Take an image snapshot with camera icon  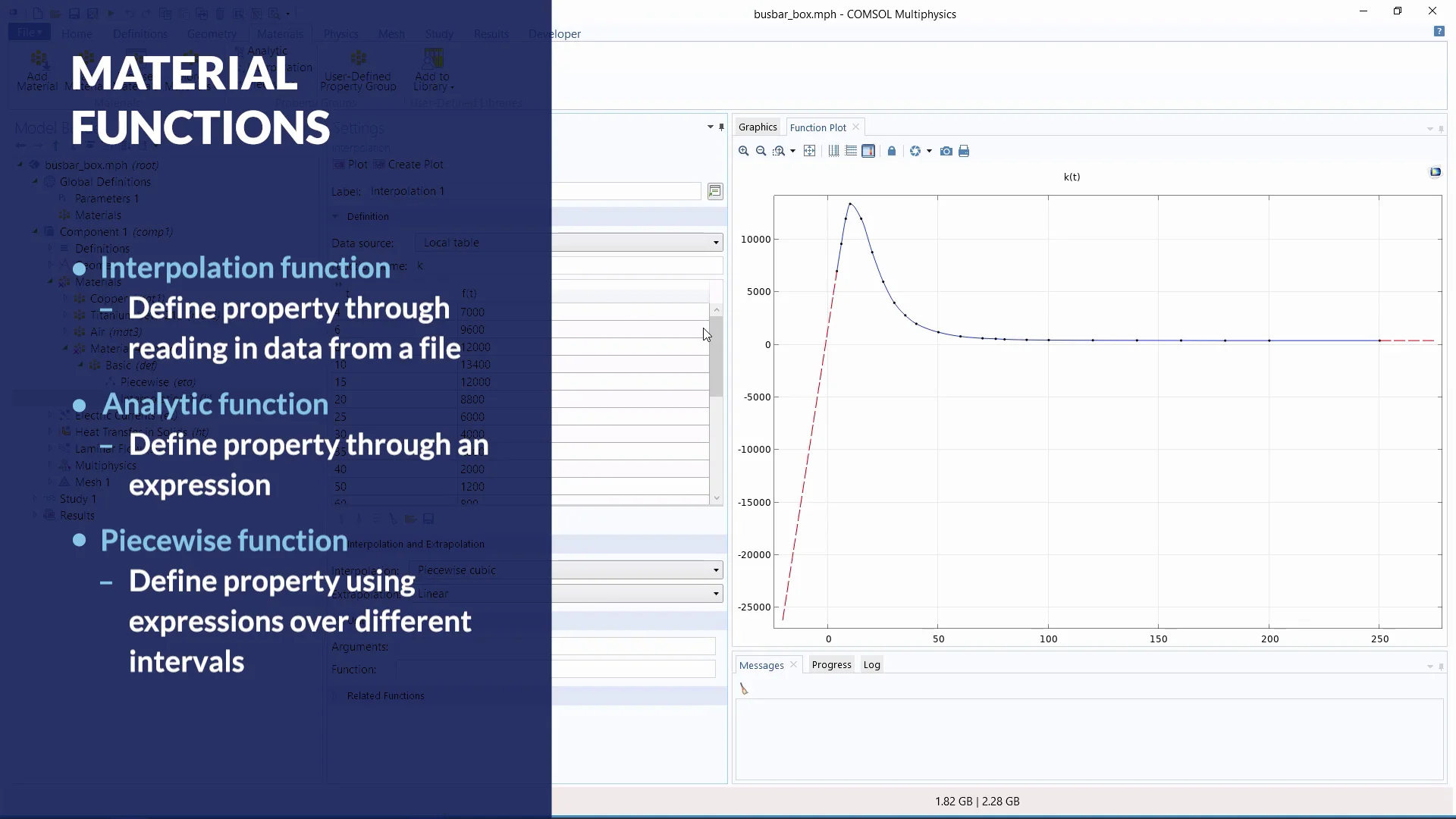[946, 151]
